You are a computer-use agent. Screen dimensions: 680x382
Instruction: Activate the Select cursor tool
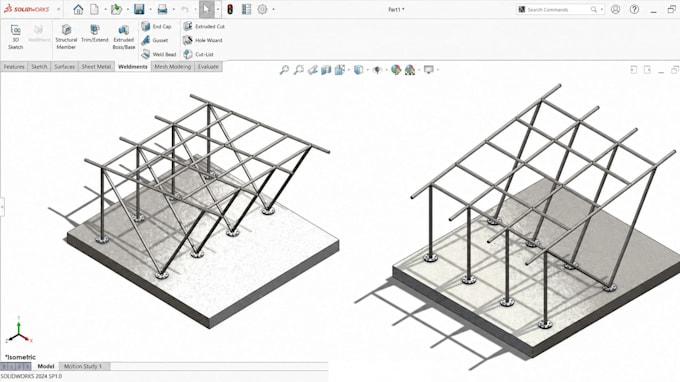point(206,9)
